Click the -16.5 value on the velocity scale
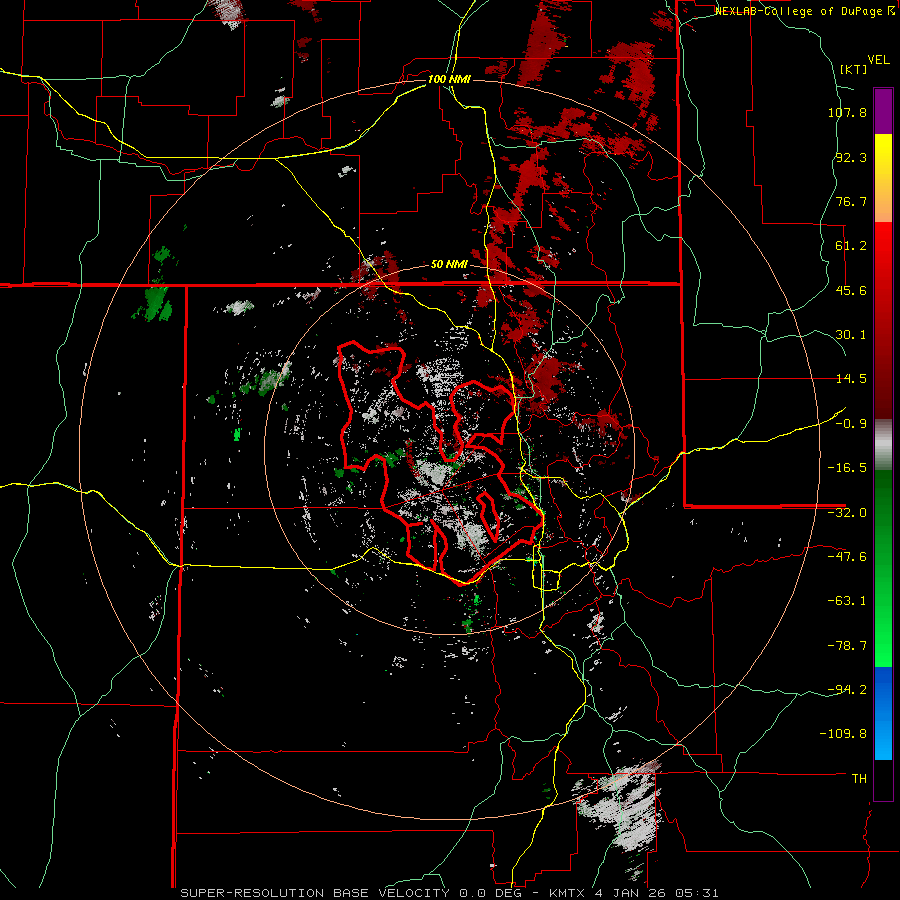Viewport: 900px width, 900px height. coord(847,468)
